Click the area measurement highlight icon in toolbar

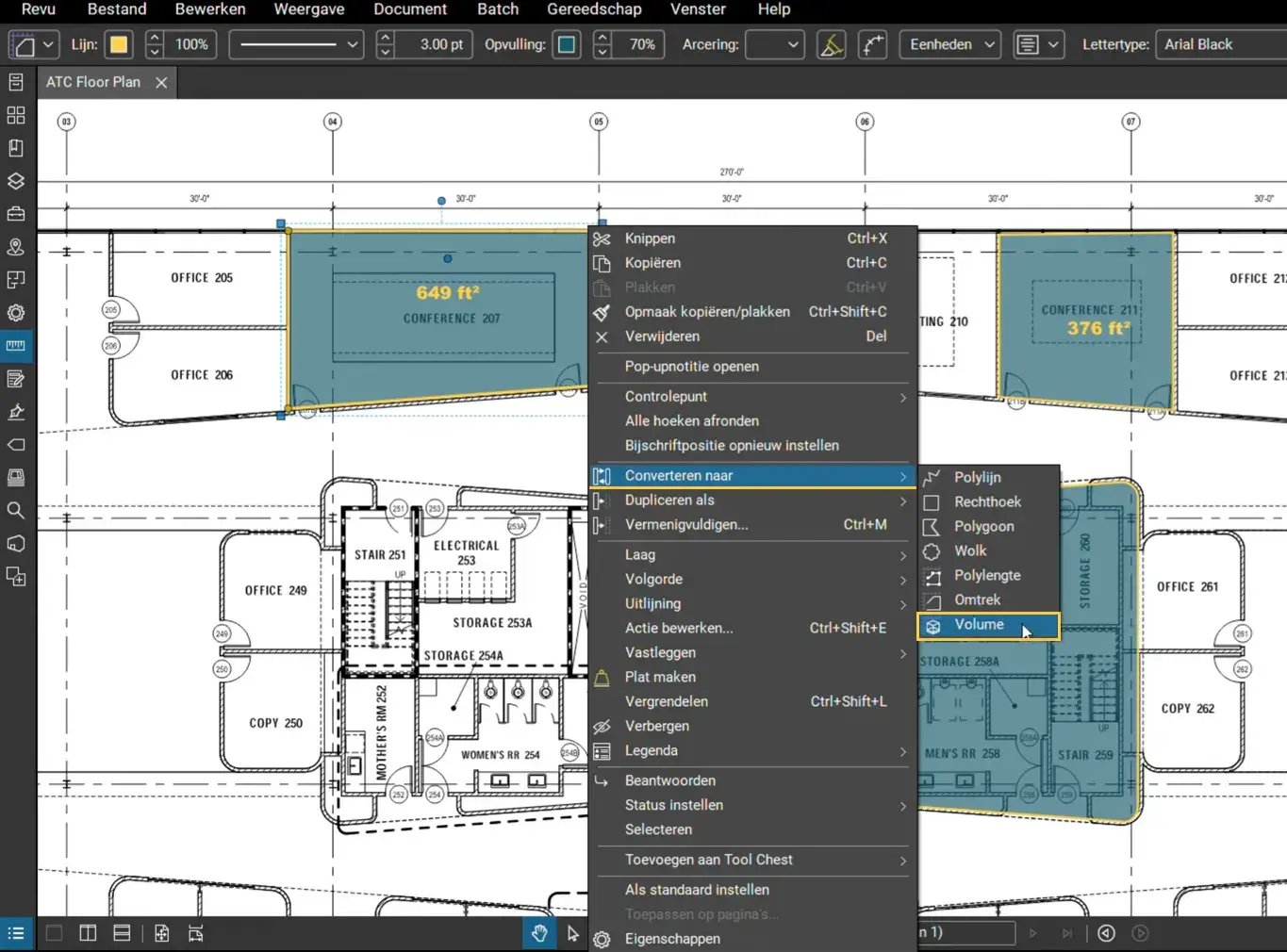(831, 44)
